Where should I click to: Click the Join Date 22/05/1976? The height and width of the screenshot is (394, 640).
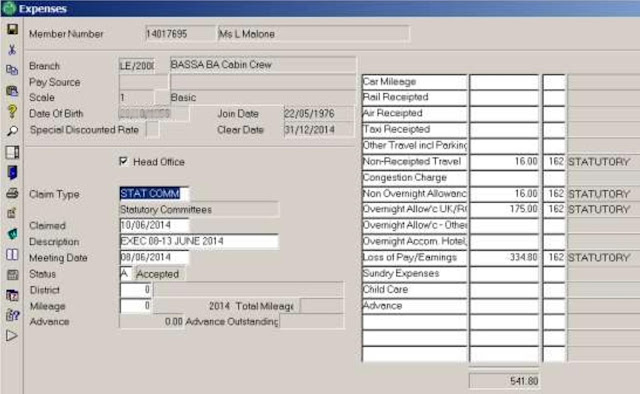point(319,114)
